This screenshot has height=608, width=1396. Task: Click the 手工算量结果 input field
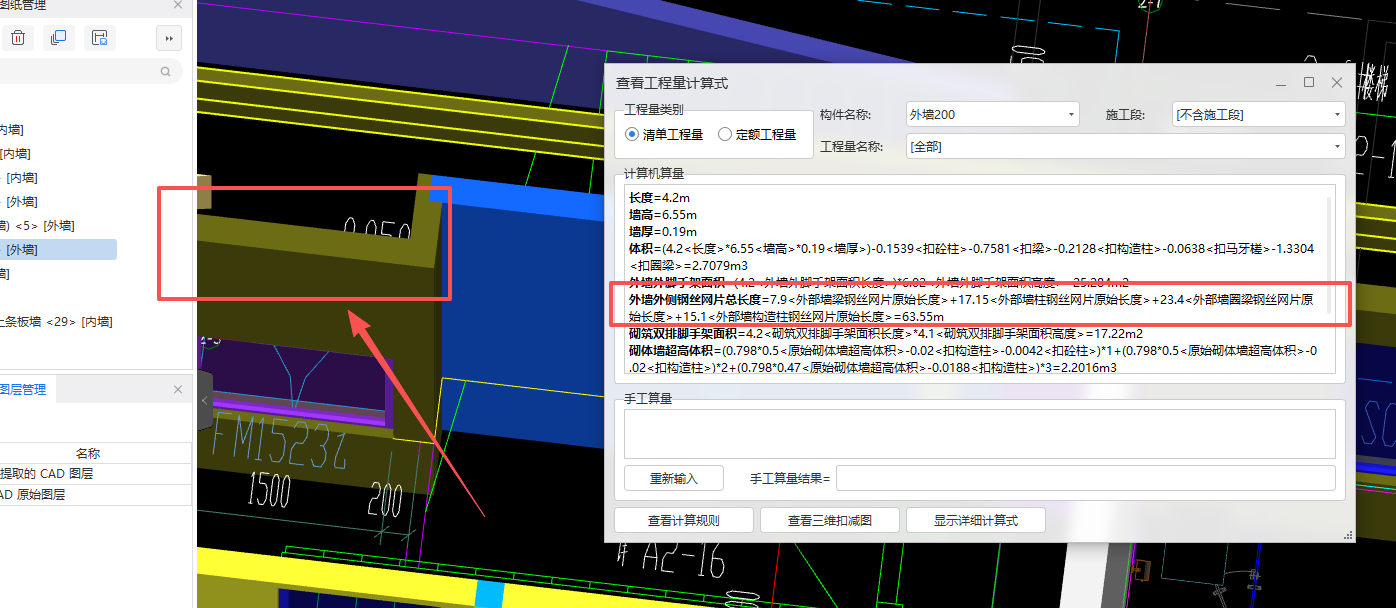[x=1090, y=478]
